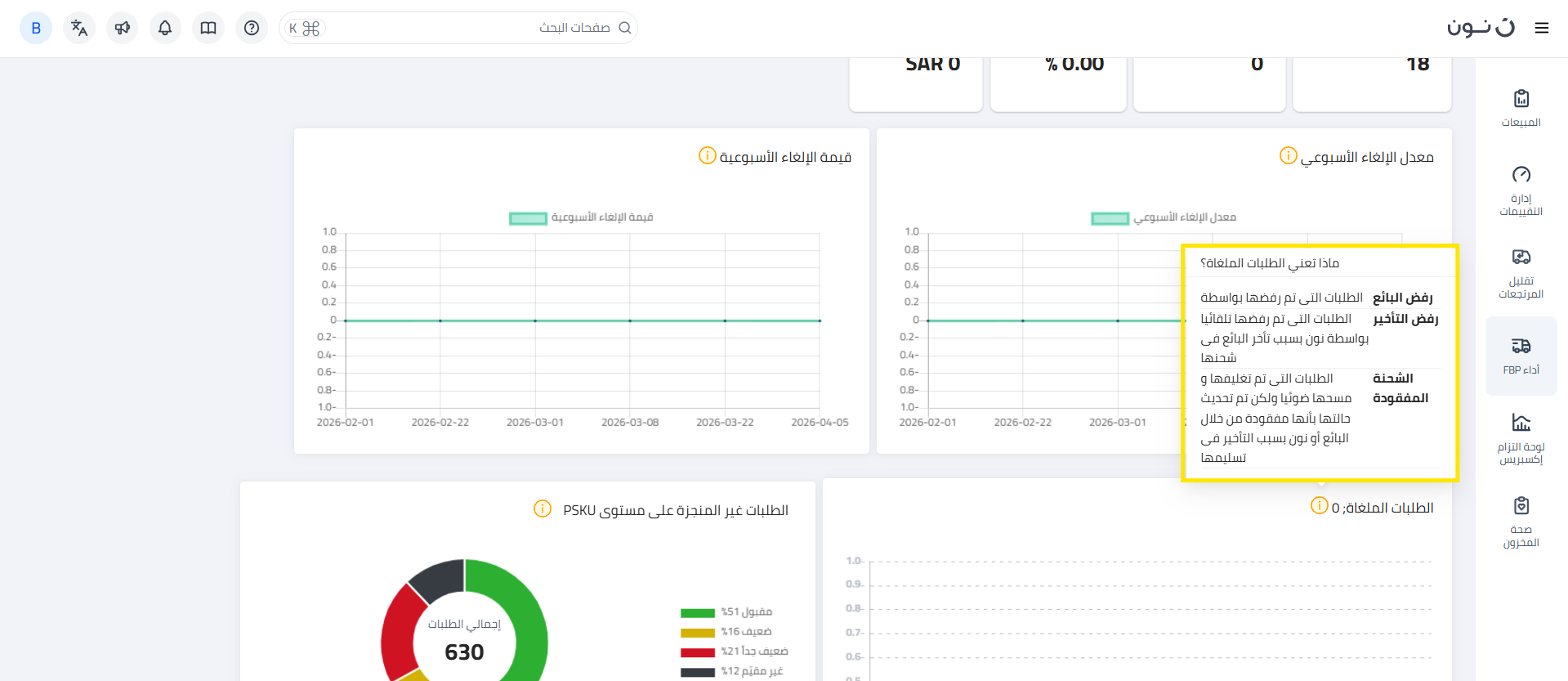Click info icon beside unfulfilled orders PSKU
The image size is (1568, 681).
point(542,509)
